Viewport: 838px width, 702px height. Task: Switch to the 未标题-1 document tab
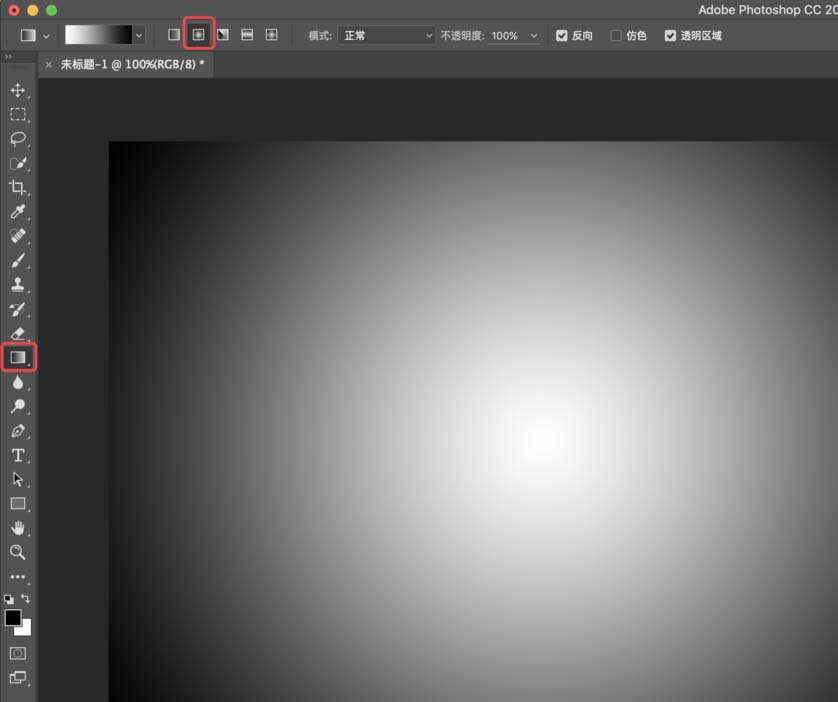[x=132, y=64]
